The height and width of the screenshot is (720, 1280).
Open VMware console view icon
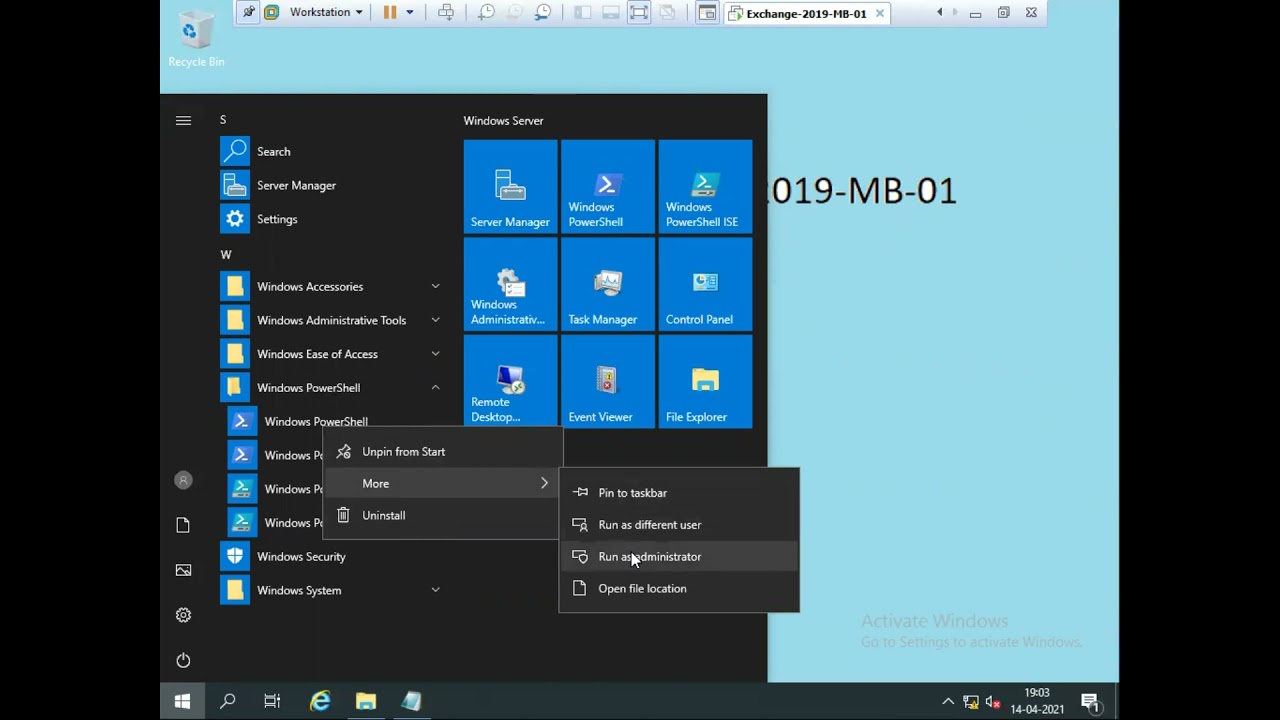pyautogui.click(x=707, y=13)
